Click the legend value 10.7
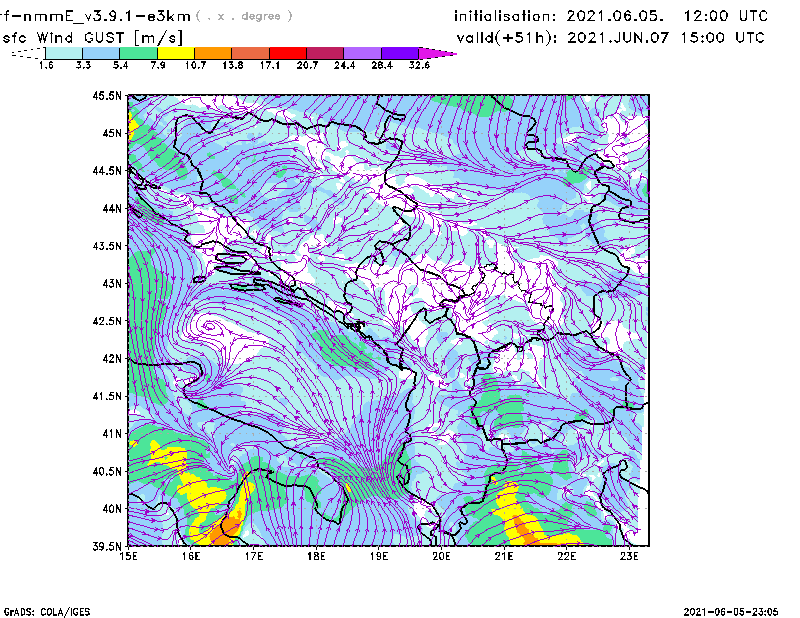This screenshot has width=800, height=618. tap(195, 65)
